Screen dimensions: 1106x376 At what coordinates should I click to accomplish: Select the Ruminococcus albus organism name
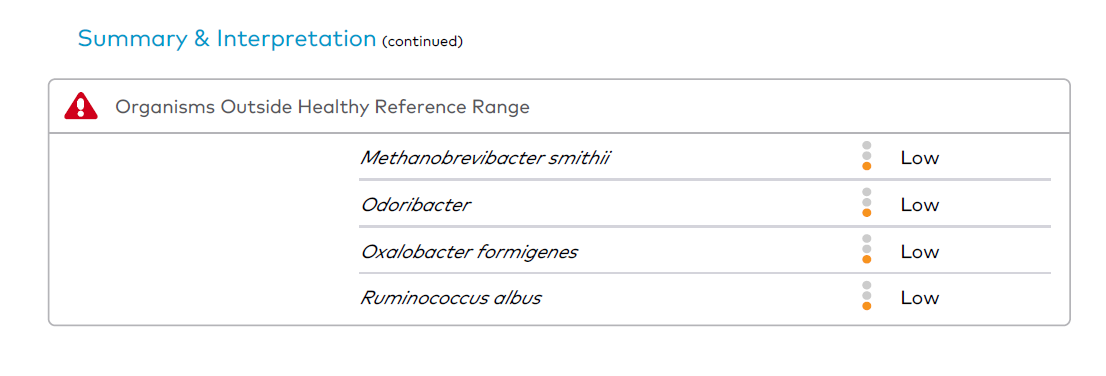[x=451, y=298]
